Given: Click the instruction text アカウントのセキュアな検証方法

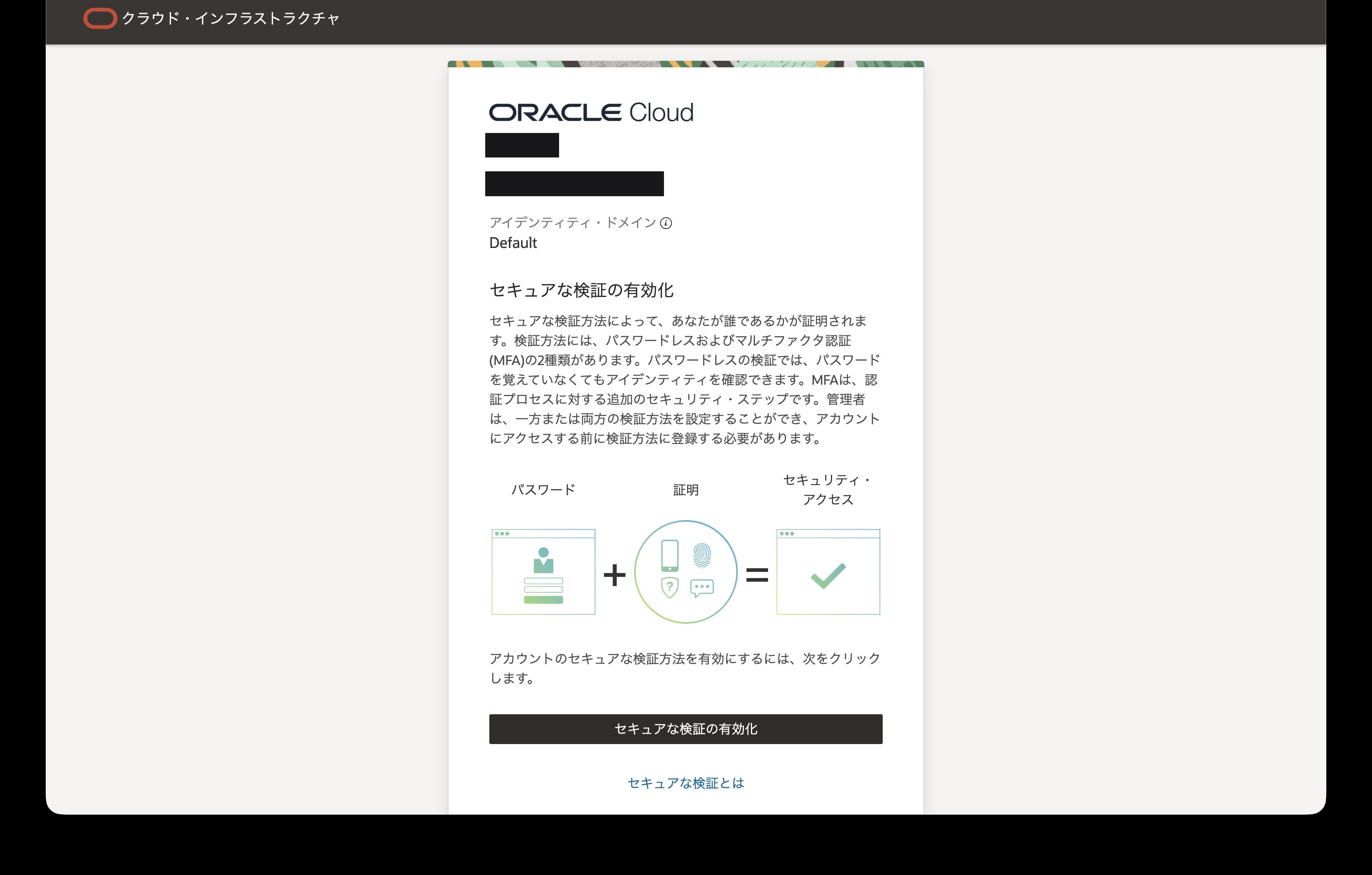Looking at the screenshot, I should coord(686,668).
